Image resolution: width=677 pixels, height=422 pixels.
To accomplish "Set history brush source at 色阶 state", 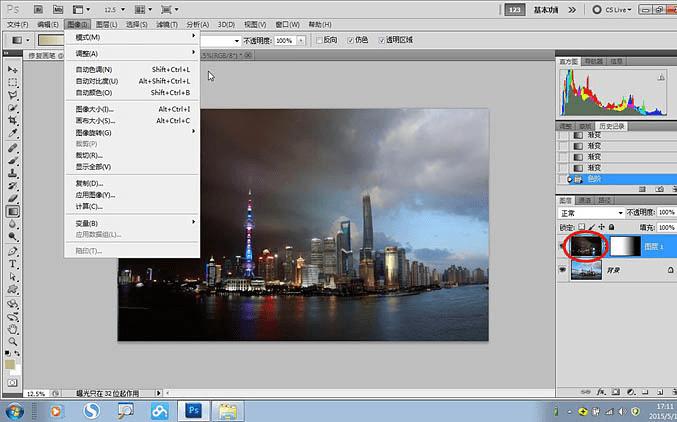I will click(563, 179).
